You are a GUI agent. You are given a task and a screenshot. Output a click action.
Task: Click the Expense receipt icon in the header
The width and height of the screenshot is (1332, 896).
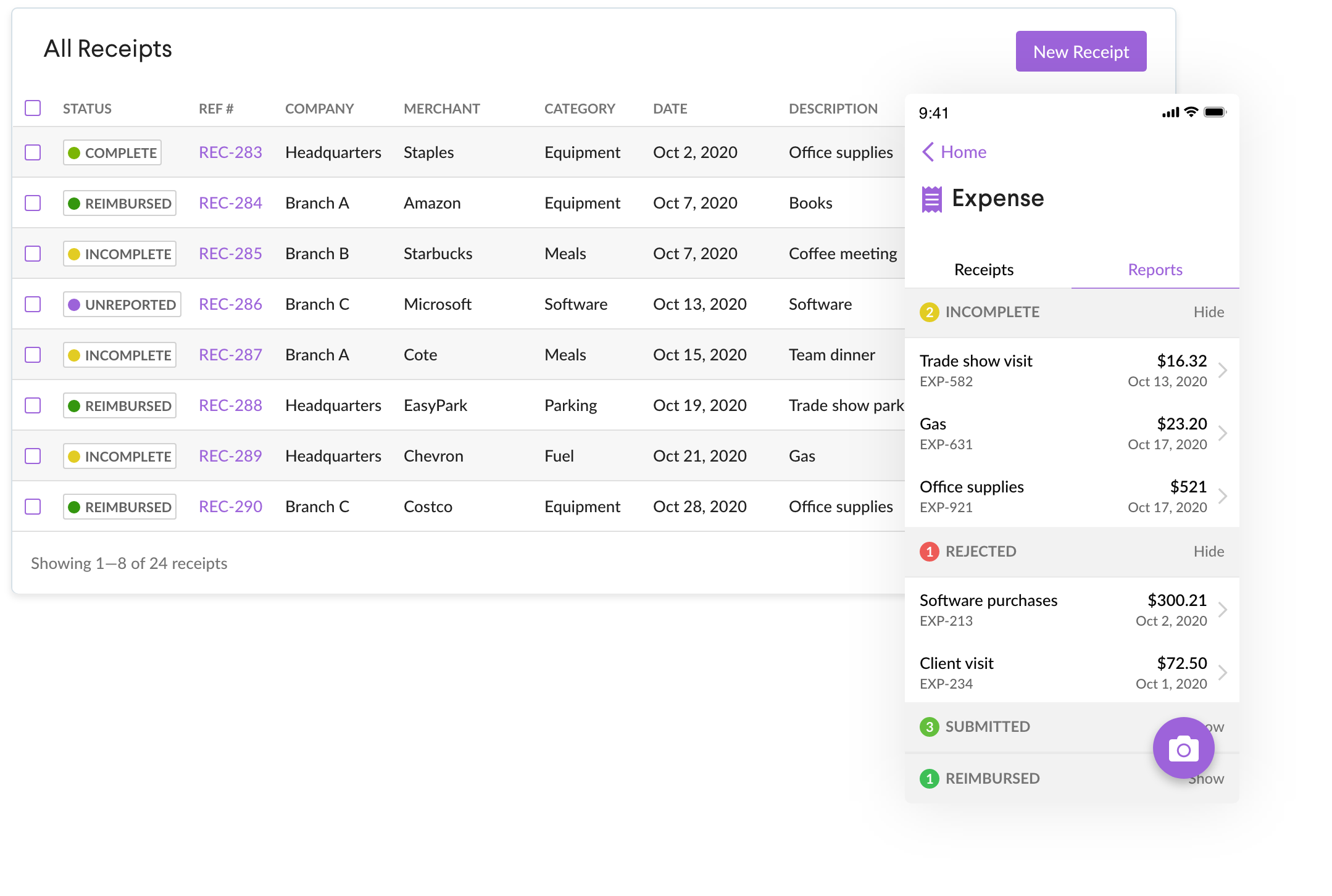[x=931, y=199]
